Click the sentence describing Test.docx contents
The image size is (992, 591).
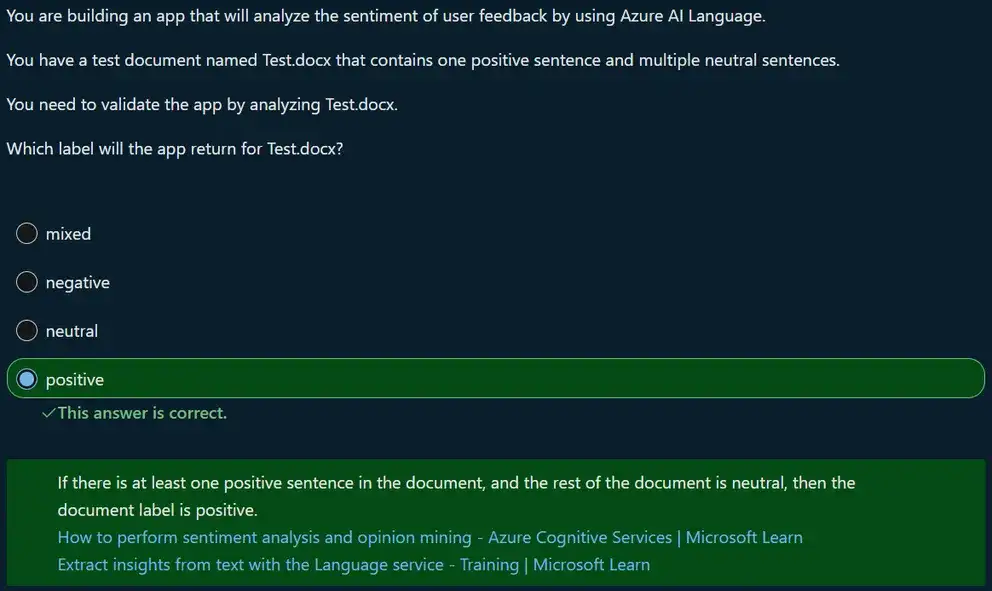tap(422, 60)
